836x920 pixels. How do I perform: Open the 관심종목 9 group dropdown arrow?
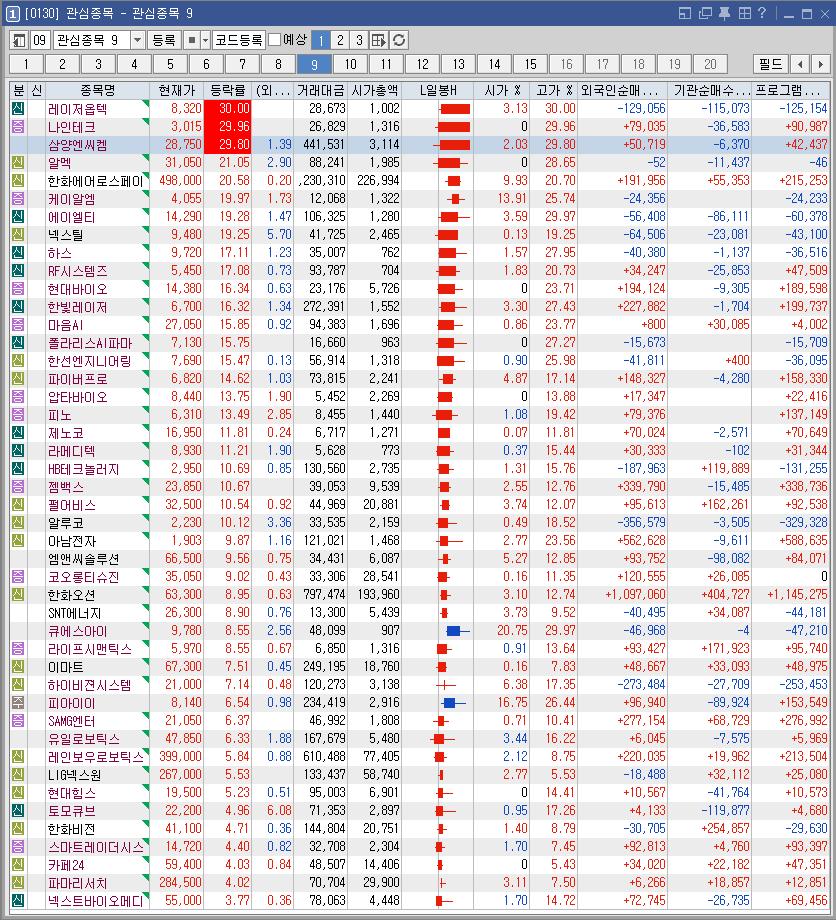(137, 40)
